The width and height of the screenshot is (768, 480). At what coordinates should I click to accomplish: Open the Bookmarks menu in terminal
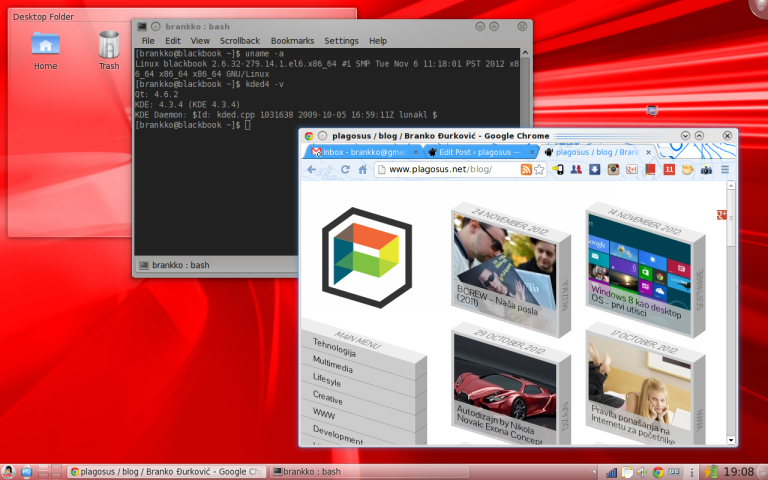click(x=292, y=41)
